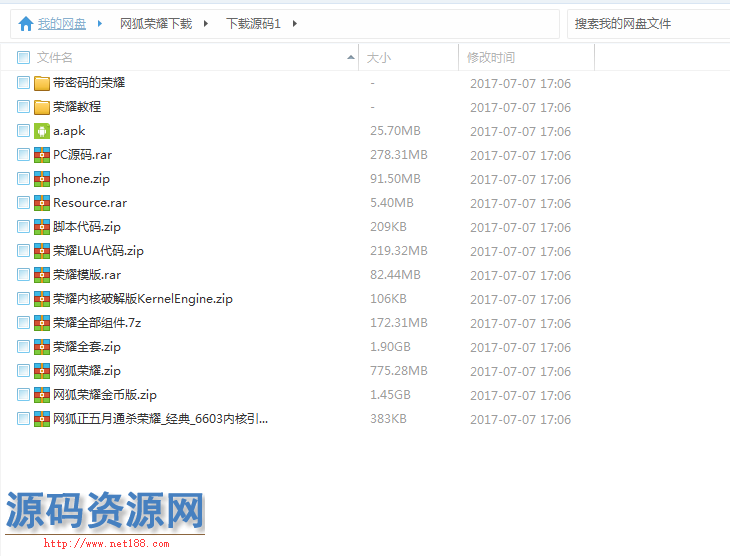
Task: Check the box for 脚本代码.zip
Action: coord(23,227)
